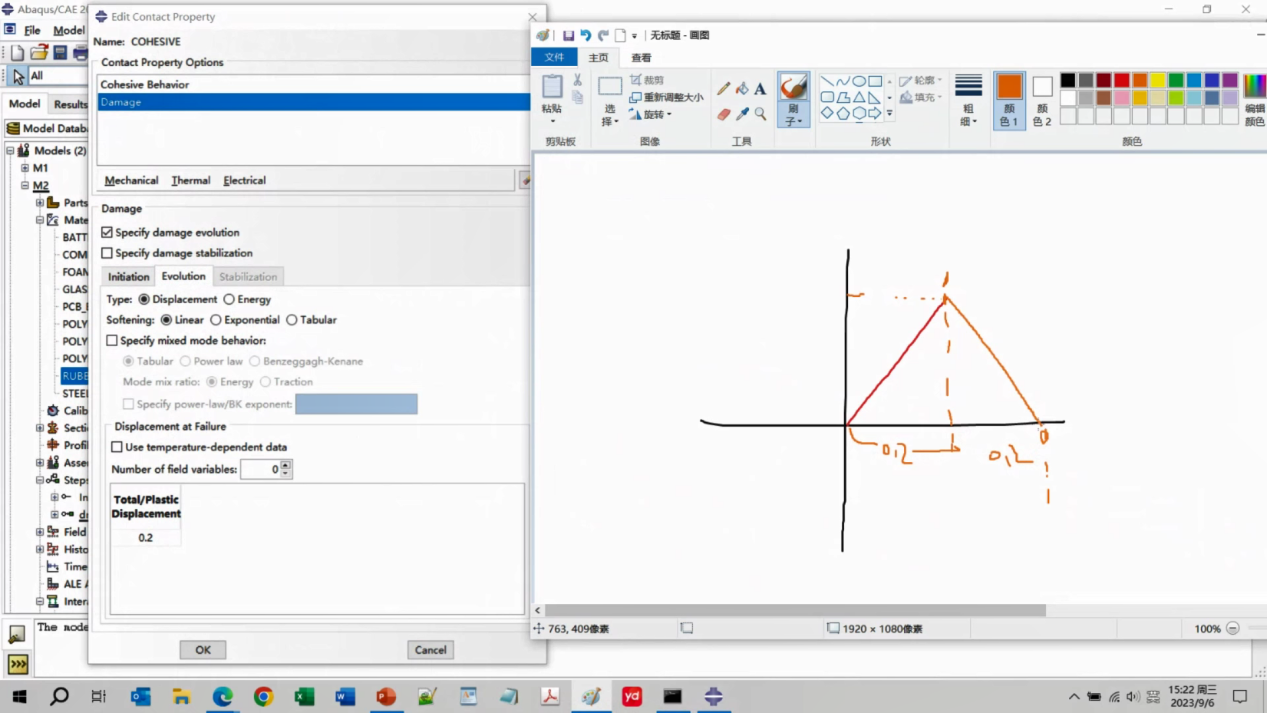Viewport: 1267px width, 713px height.
Task: Select the Color picker eyedropper in Paint
Action: (x=742, y=114)
